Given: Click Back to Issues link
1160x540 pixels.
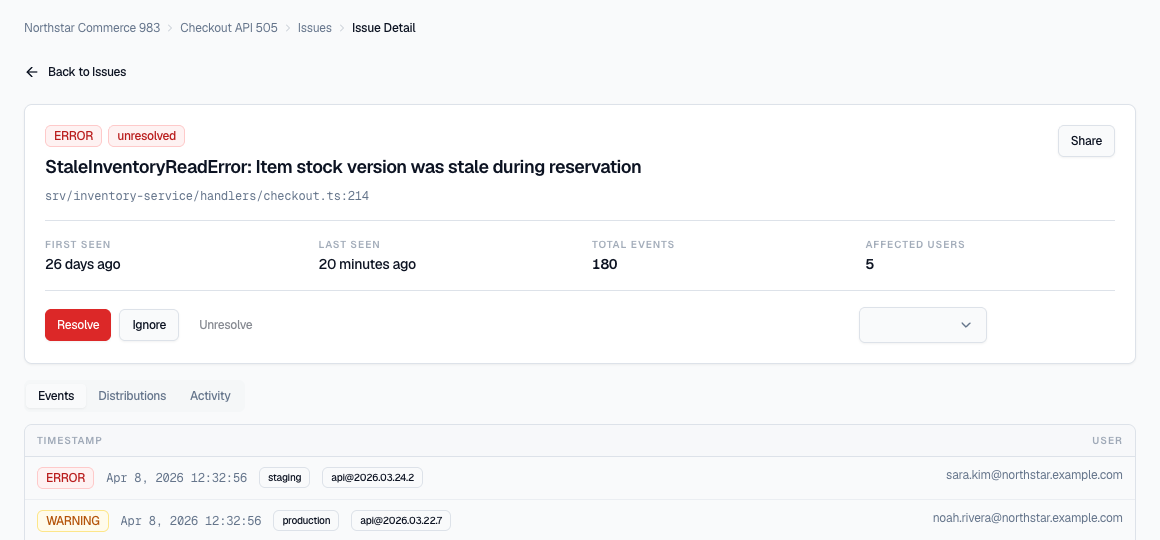Looking at the screenshot, I should point(87,72).
